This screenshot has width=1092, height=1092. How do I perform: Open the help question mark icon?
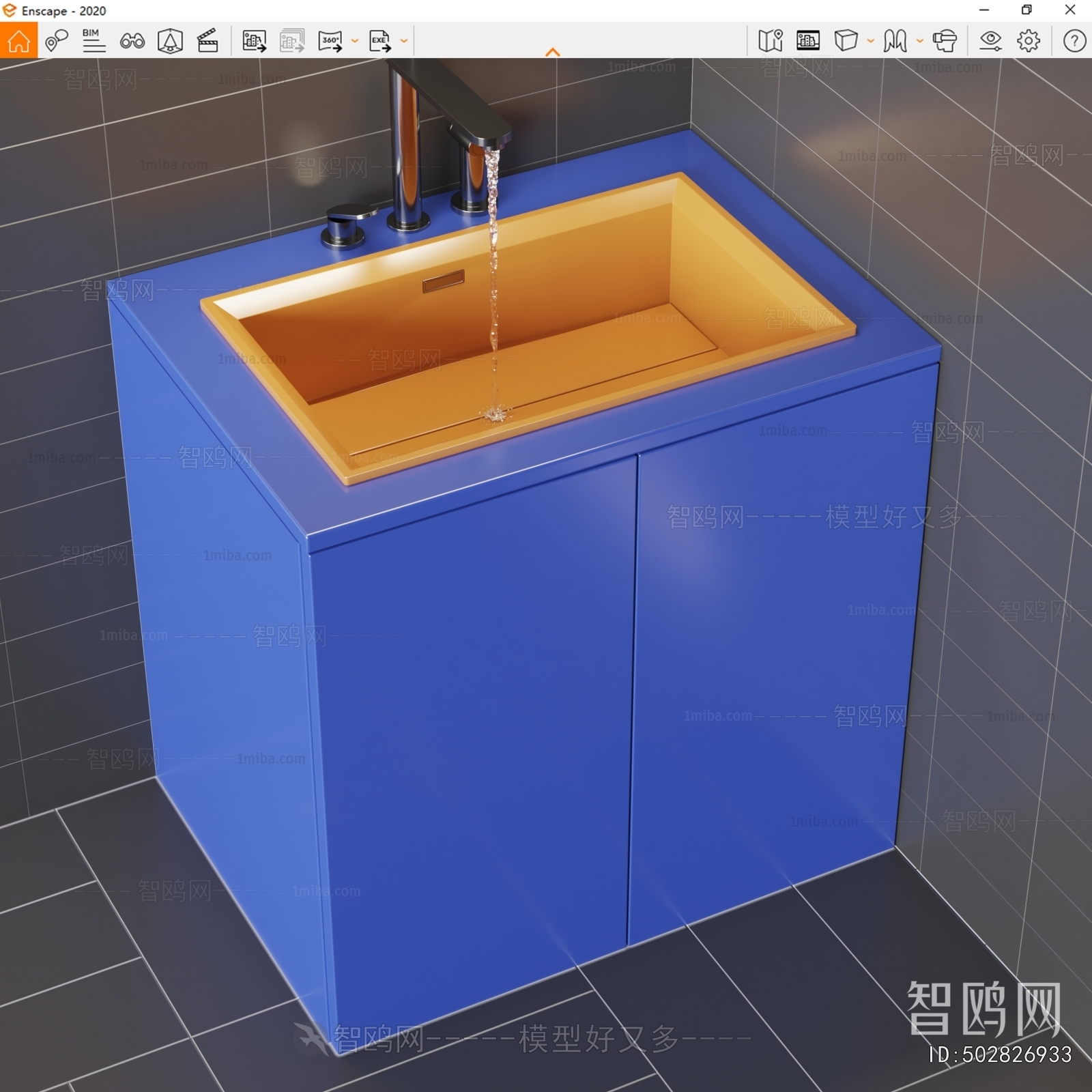(x=1074, y=41)
